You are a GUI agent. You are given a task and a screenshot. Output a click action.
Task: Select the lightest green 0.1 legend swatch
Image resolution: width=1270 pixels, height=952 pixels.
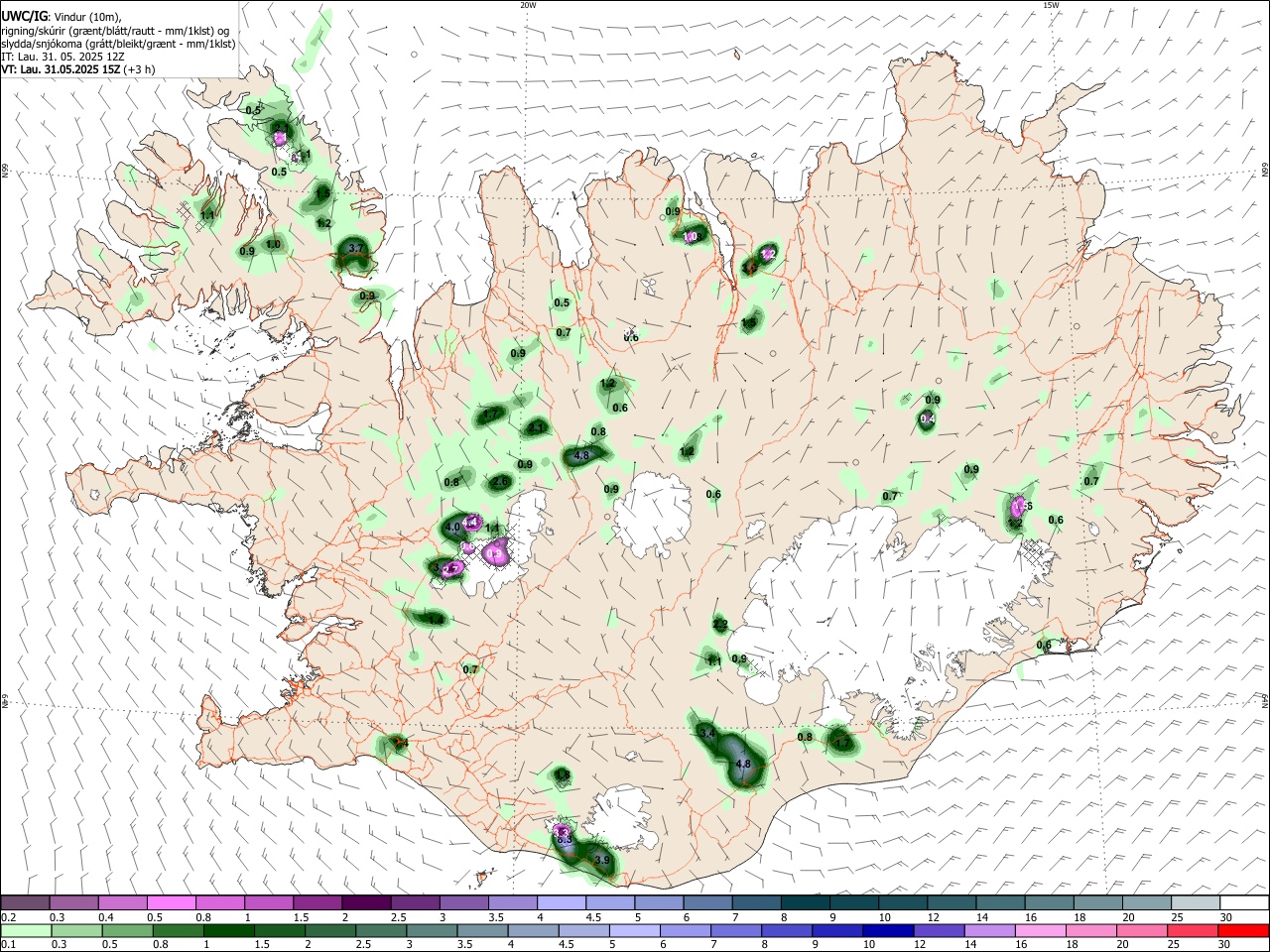(25, 931)
